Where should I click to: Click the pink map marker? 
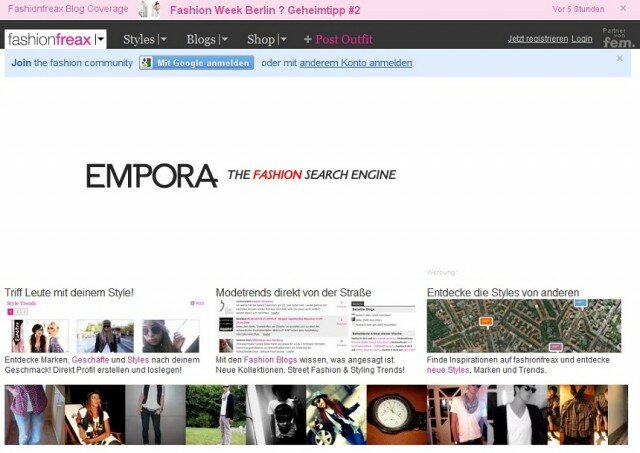[555, 347]
